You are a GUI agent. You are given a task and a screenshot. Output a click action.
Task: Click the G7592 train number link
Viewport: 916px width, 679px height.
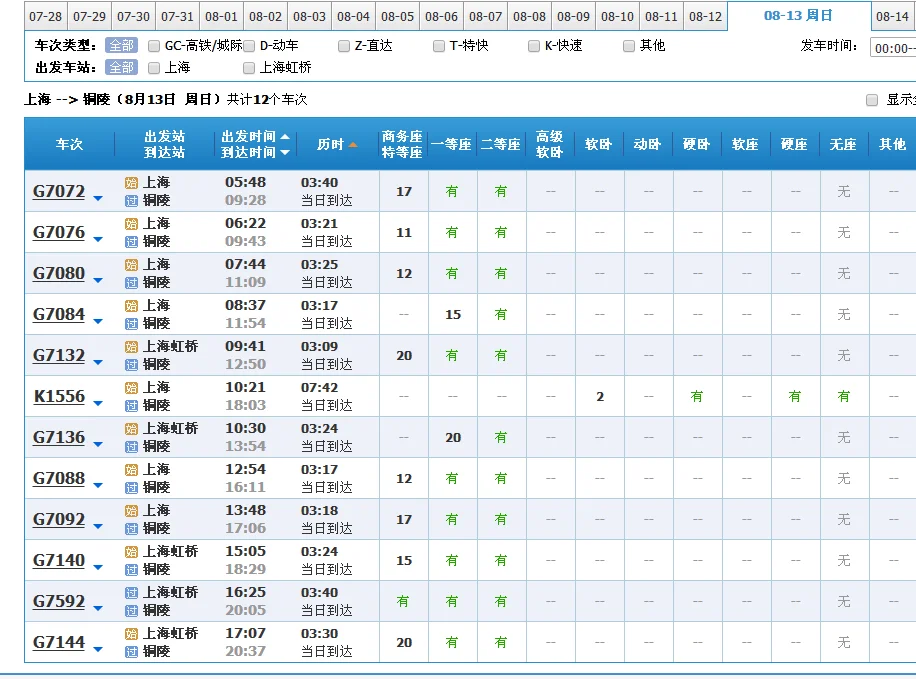[x=61, y=601]
